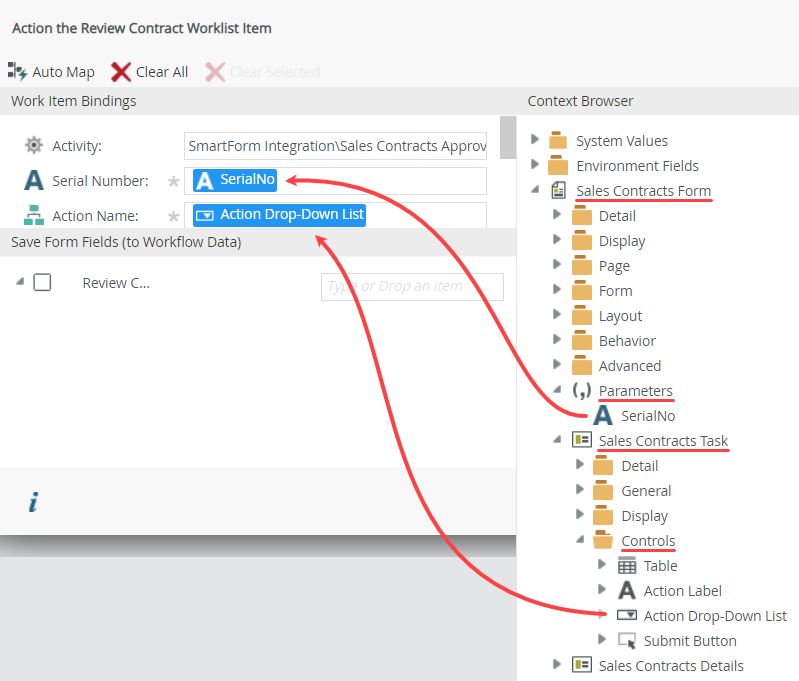This screenshot has width=799, height=681.
Task: Expand the Submit Button node
Action: point(602,639)
